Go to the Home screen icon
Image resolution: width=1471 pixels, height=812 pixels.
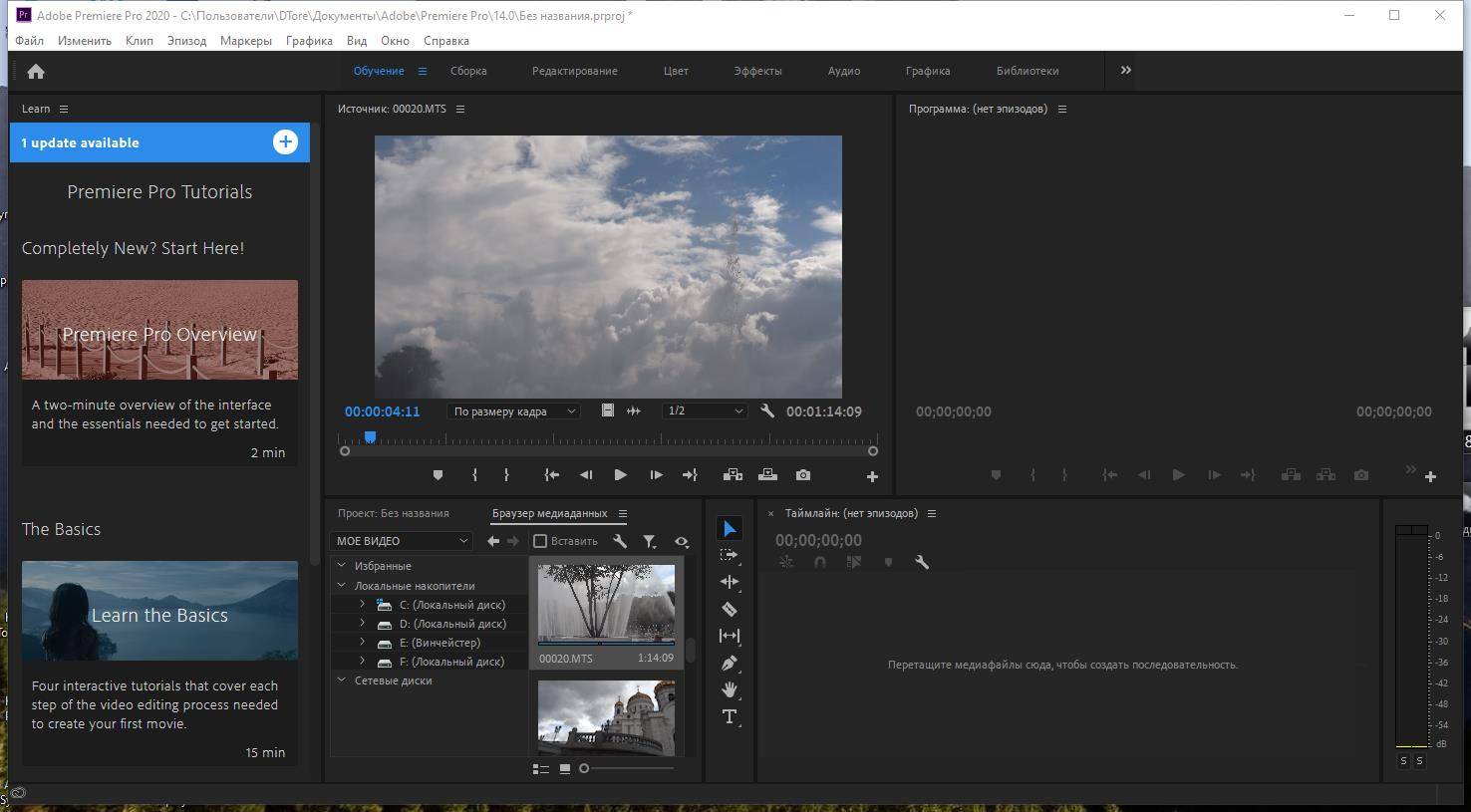click(x=36, y=71)
